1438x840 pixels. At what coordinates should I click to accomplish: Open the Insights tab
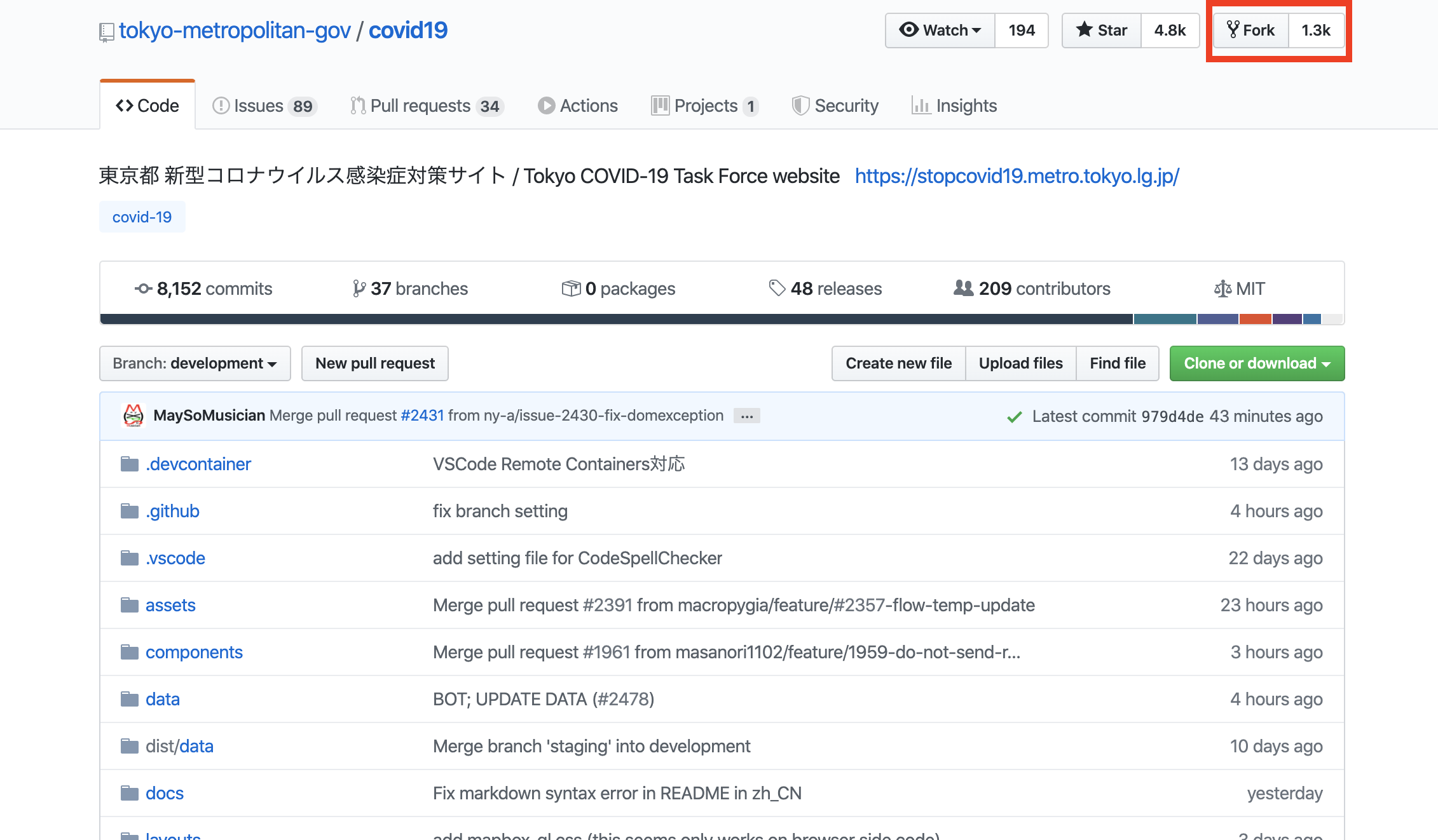[x=954, y=105]
